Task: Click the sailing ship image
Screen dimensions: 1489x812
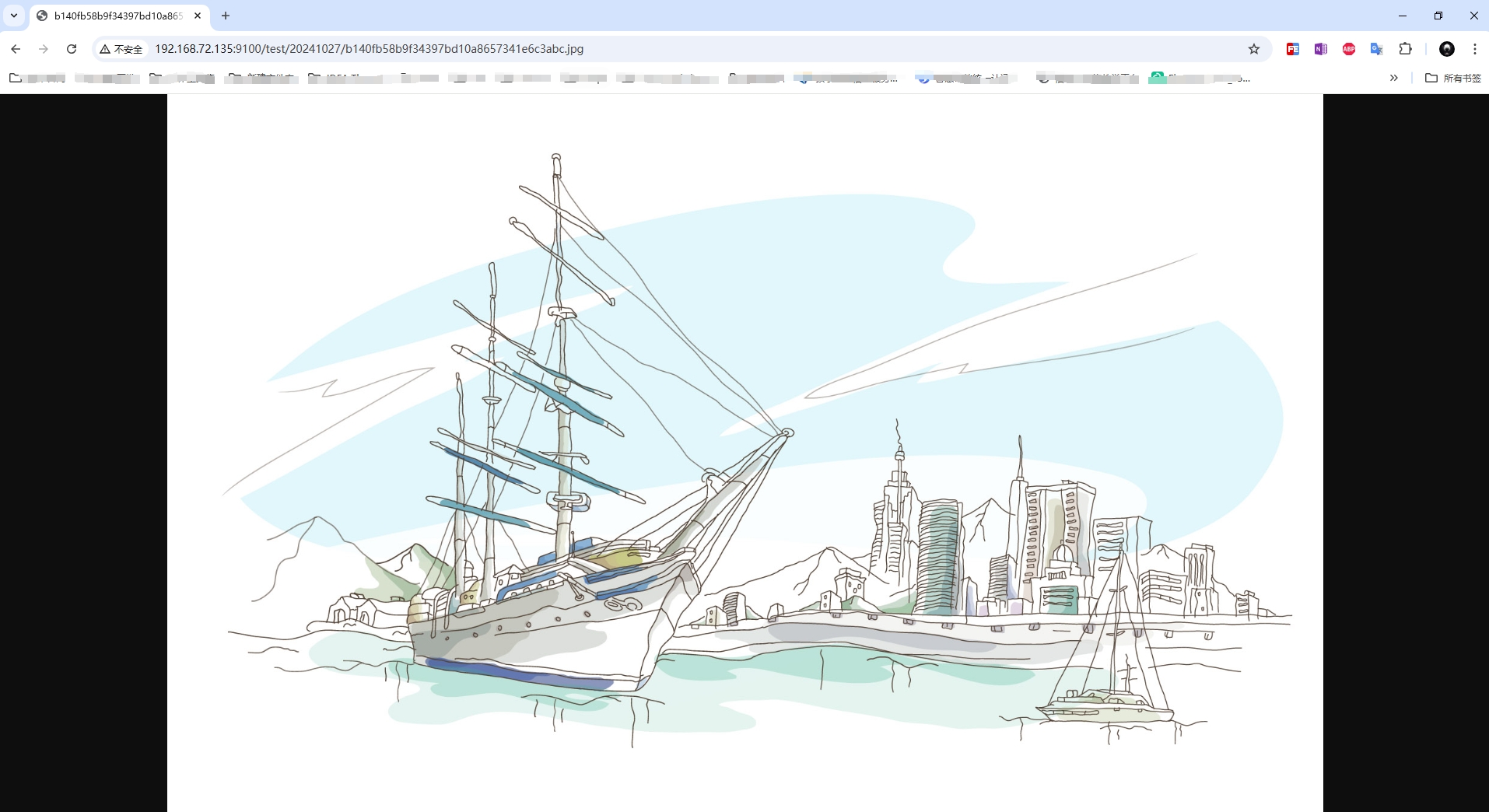Action: click(x=744, y=453)
